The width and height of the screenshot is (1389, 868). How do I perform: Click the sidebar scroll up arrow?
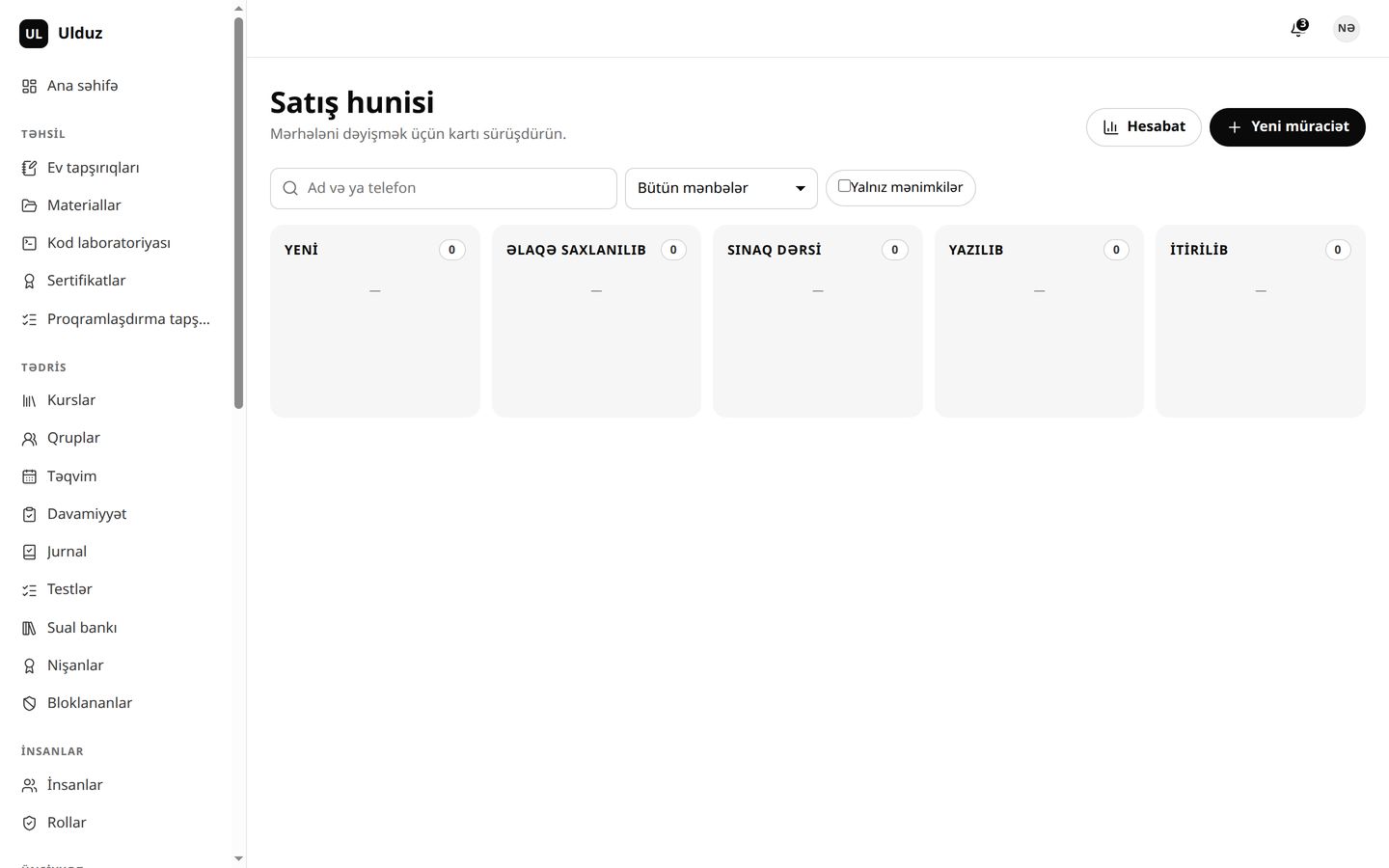pos(239,8)
